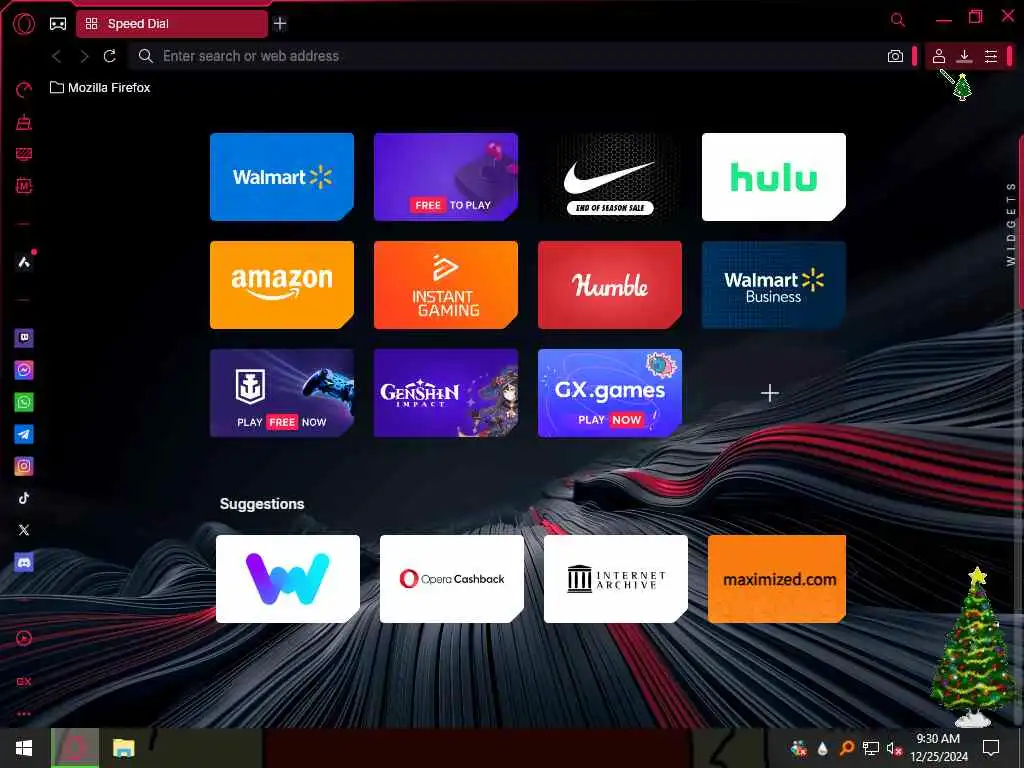This screenshot has height=768, width=1024.
Task: Open the hulu speed dial tile
Action: pos(773,176)
